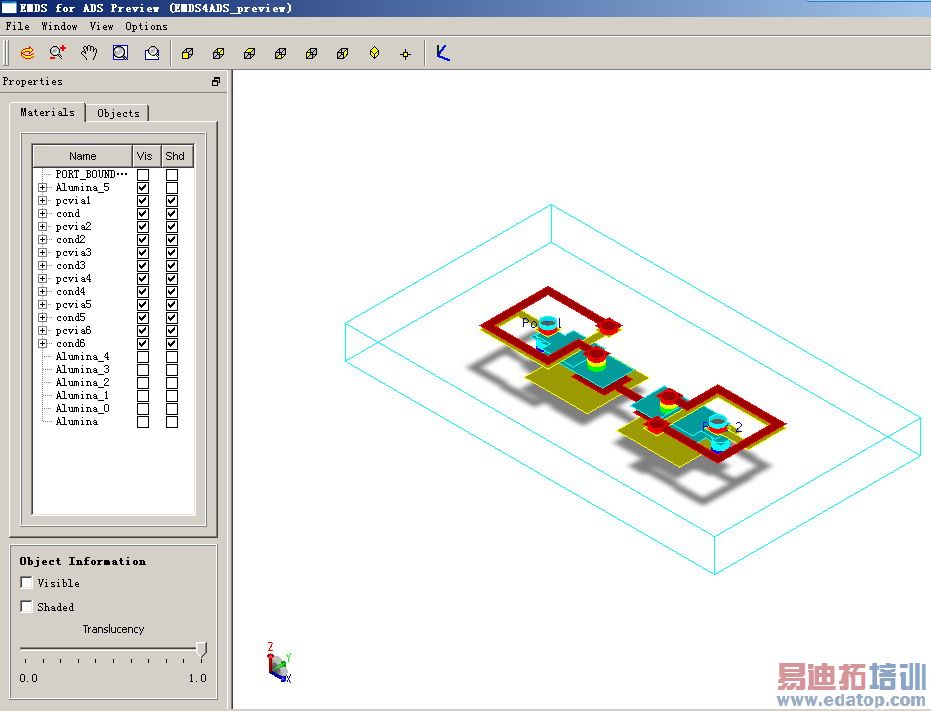This screenshot has width=931, height=711.
Task: Select the pcvia4 row name
Action: pyautogui.click(x=74, y=279)
